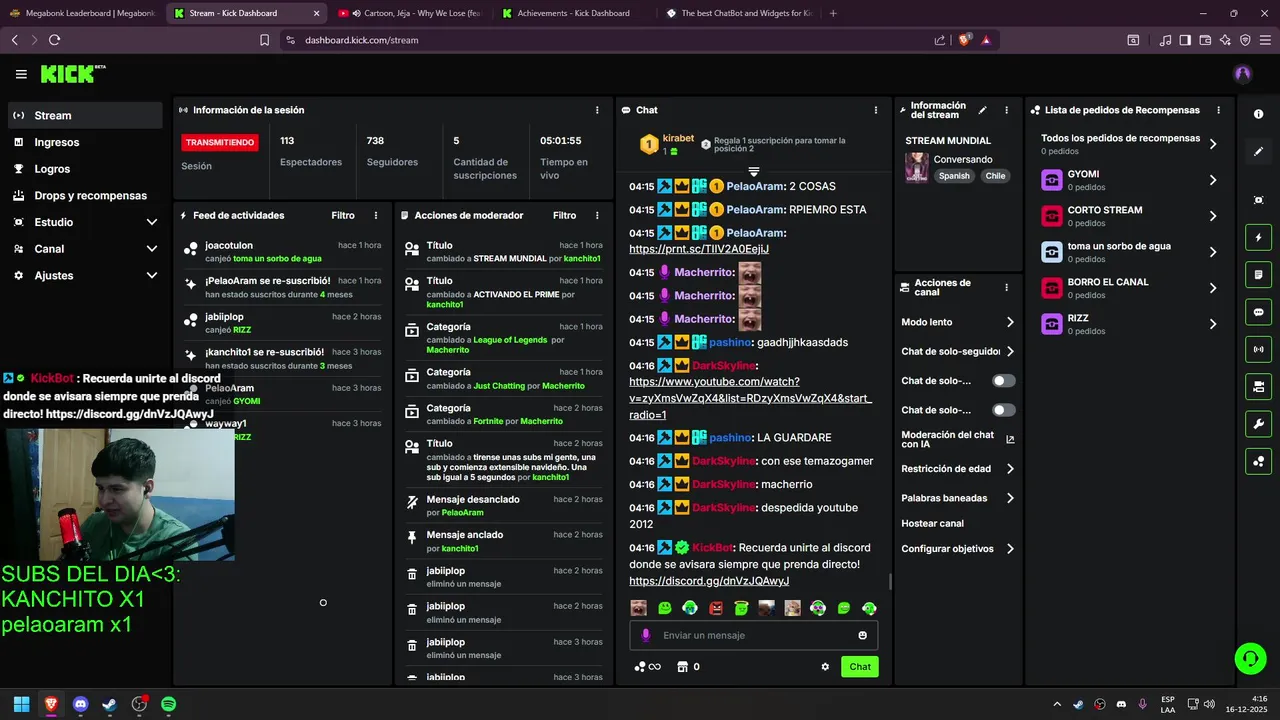1280x720 pixels.
Task: Open Brave wallet icon
Action: tap(1205, 40)
